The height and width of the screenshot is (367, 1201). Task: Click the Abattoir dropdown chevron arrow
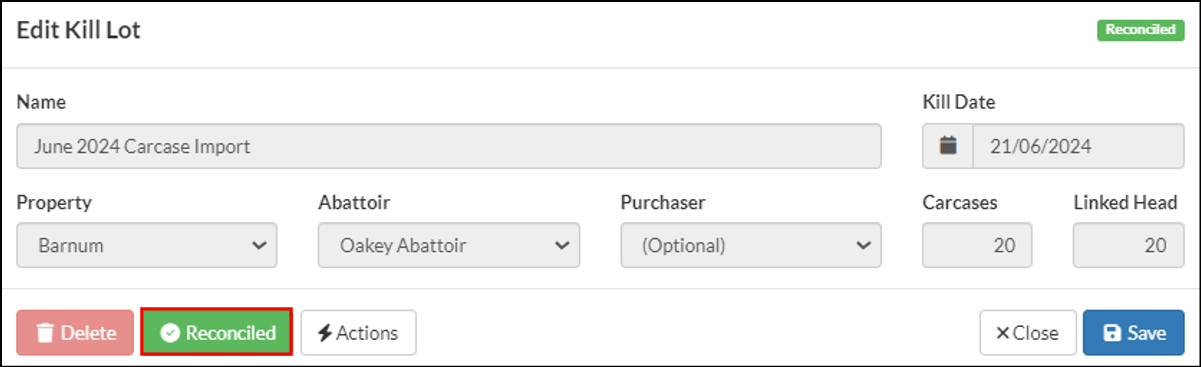[561, 245]
